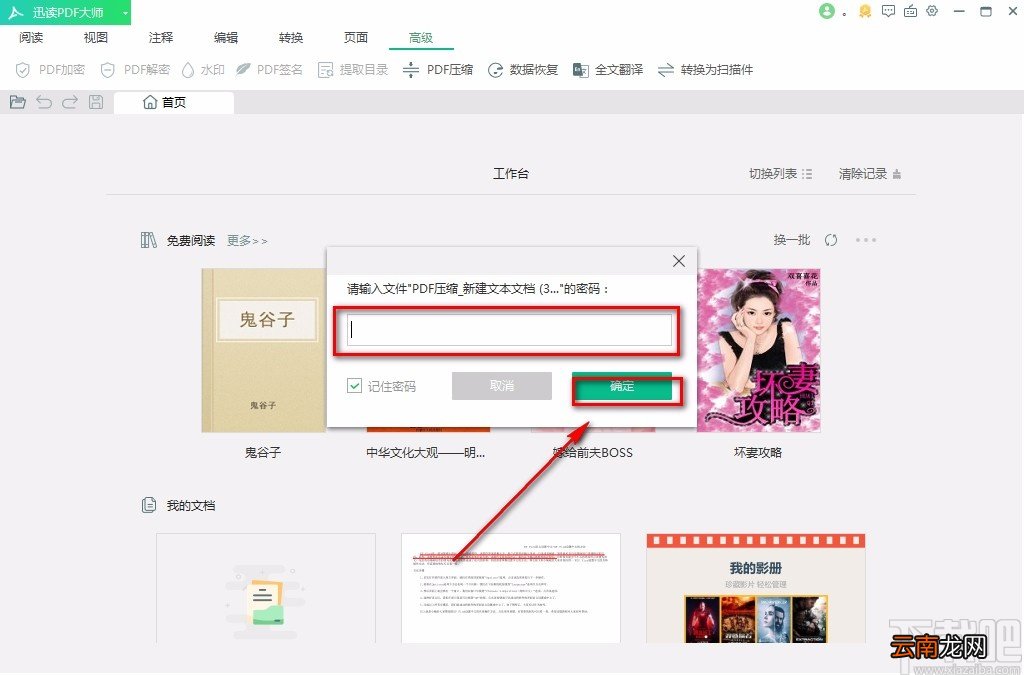
Task: Expand the 迅读PDF大师 title dropdown arrow
Action: coord(124,12)
